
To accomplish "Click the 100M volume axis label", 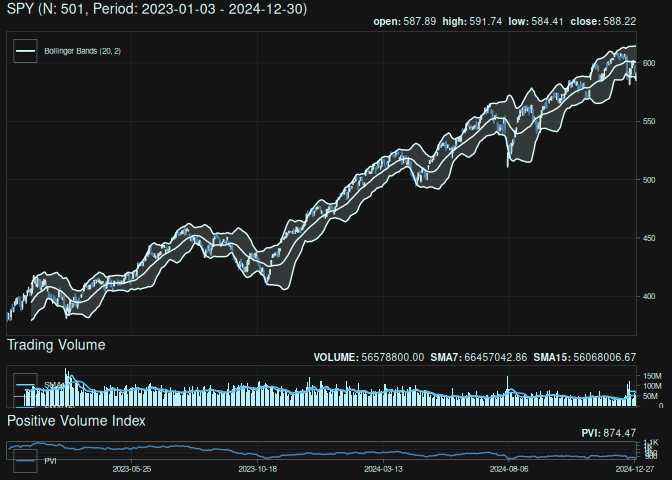I will [x=652, y=386].
